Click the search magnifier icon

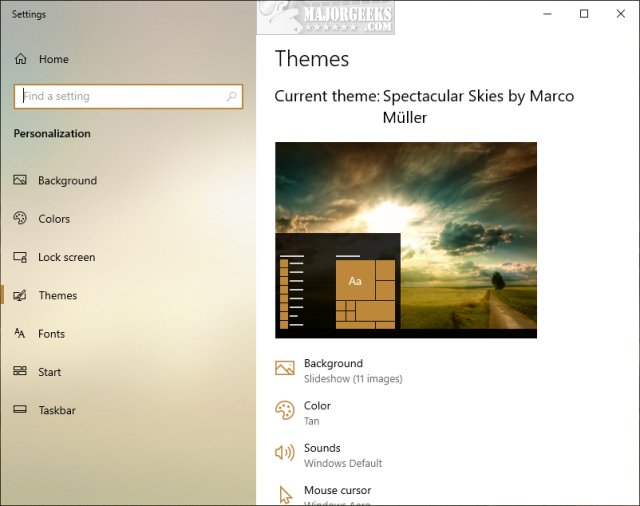232,97
